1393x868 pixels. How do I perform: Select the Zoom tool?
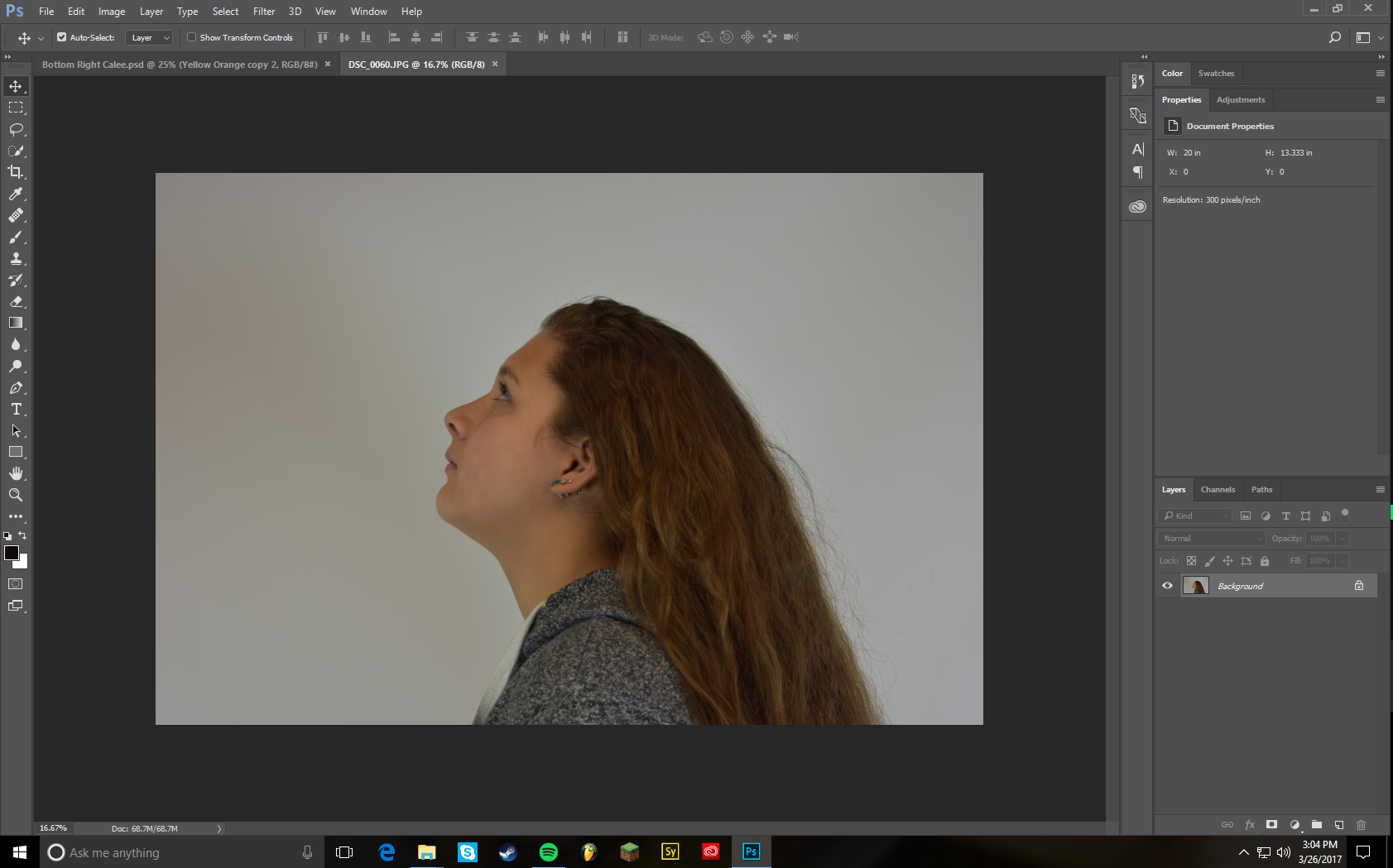(x=16, y=495)
